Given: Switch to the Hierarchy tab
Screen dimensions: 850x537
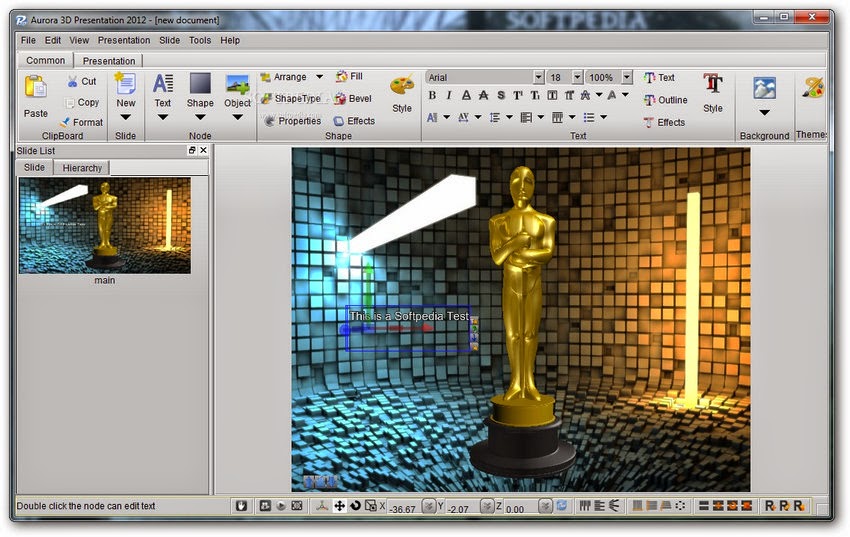Looking at the screenshot, I should [82, 167].
